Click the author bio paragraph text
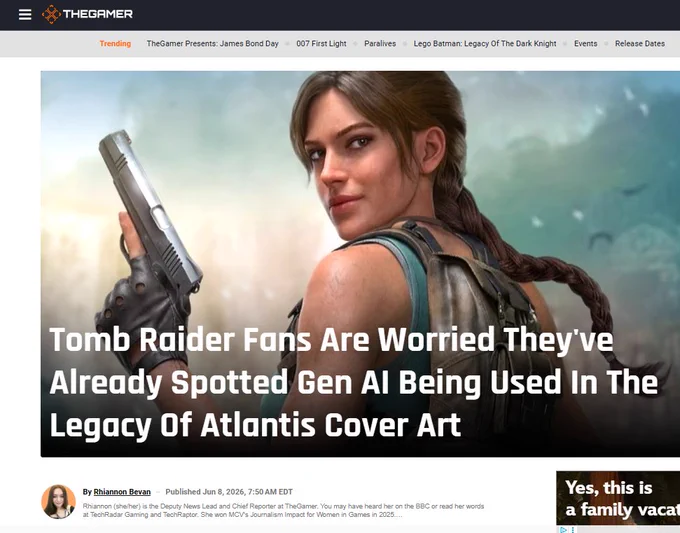The width and height of the screenshot is (680, 533). [x=283, y=510]
